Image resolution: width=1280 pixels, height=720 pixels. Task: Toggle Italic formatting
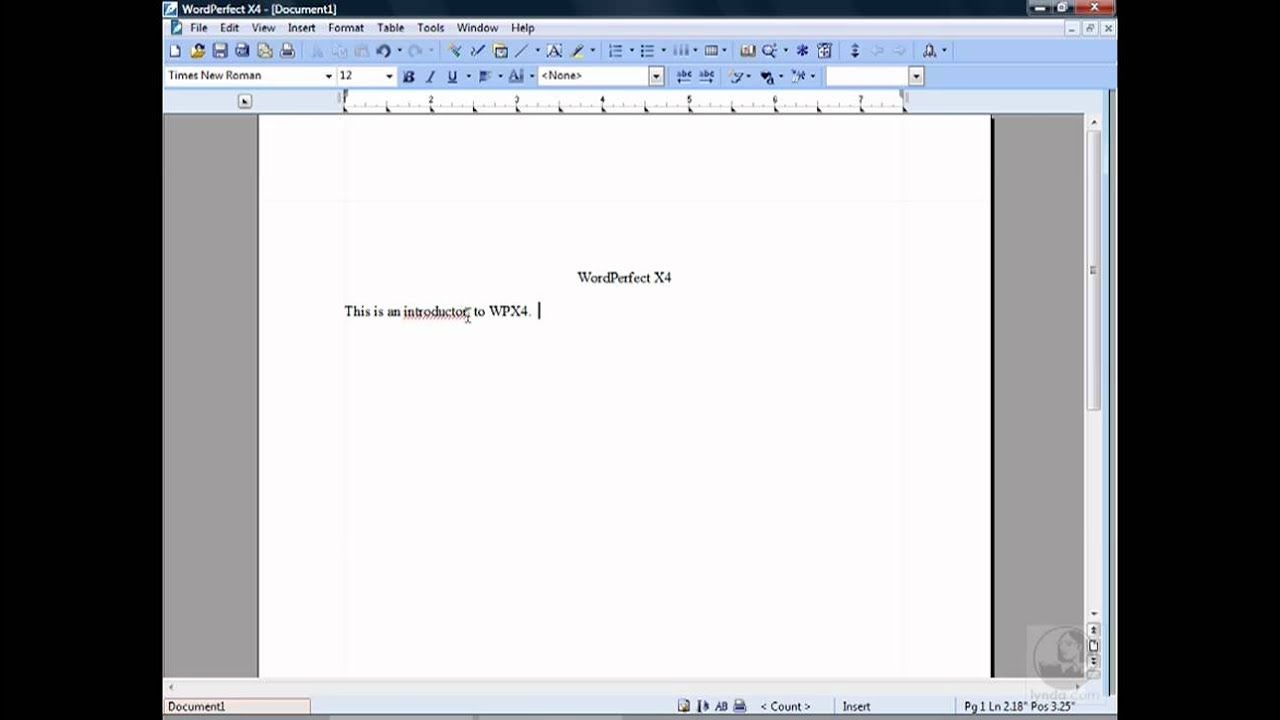pyautogui.click(x=430, y=76)
